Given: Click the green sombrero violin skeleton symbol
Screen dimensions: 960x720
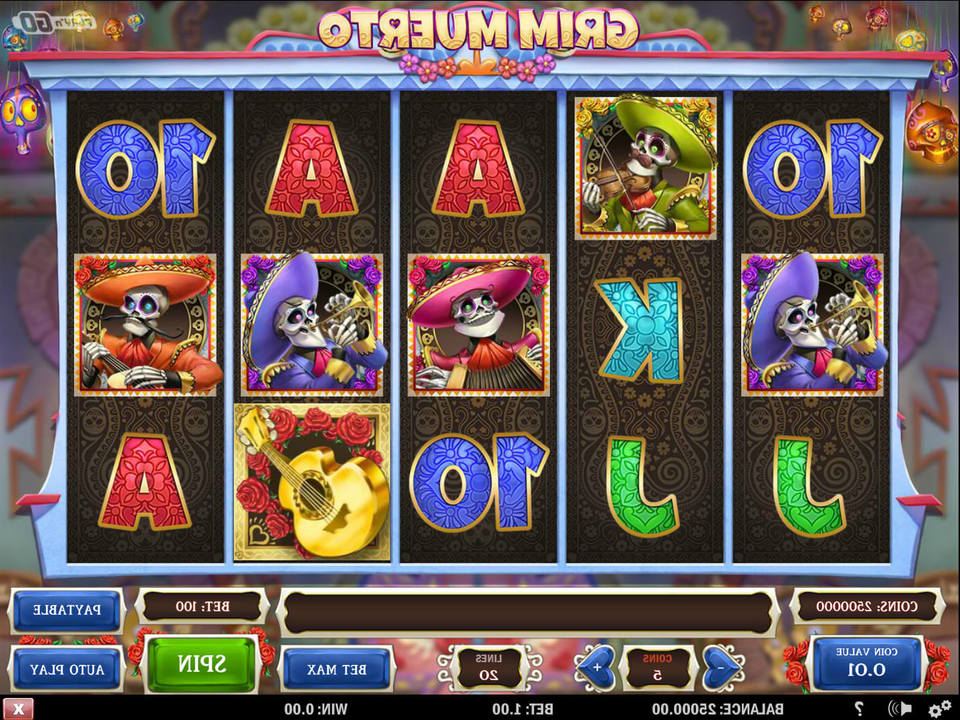Looking at the screenshot, I should 645,167.
